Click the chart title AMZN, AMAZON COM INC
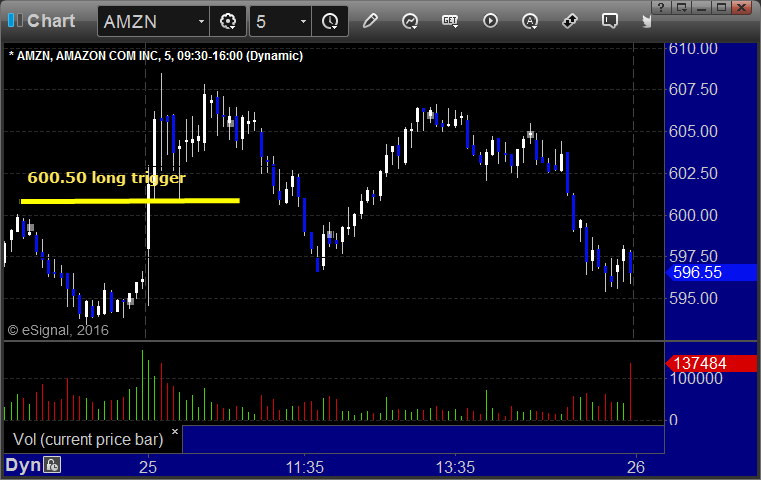Viewport: 761px width, 480px height. click(x=155, y=56)
